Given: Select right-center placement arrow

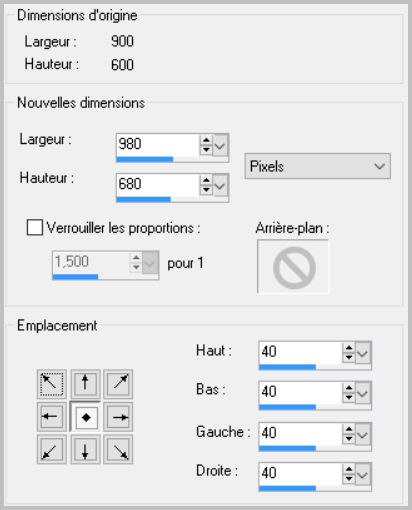Looking at the screenshot, I should click(x=118, y=417).
